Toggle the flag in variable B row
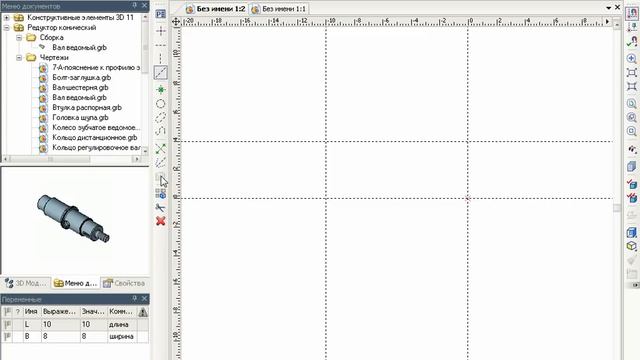The image size is (640, 360). (x=7, y=336)
